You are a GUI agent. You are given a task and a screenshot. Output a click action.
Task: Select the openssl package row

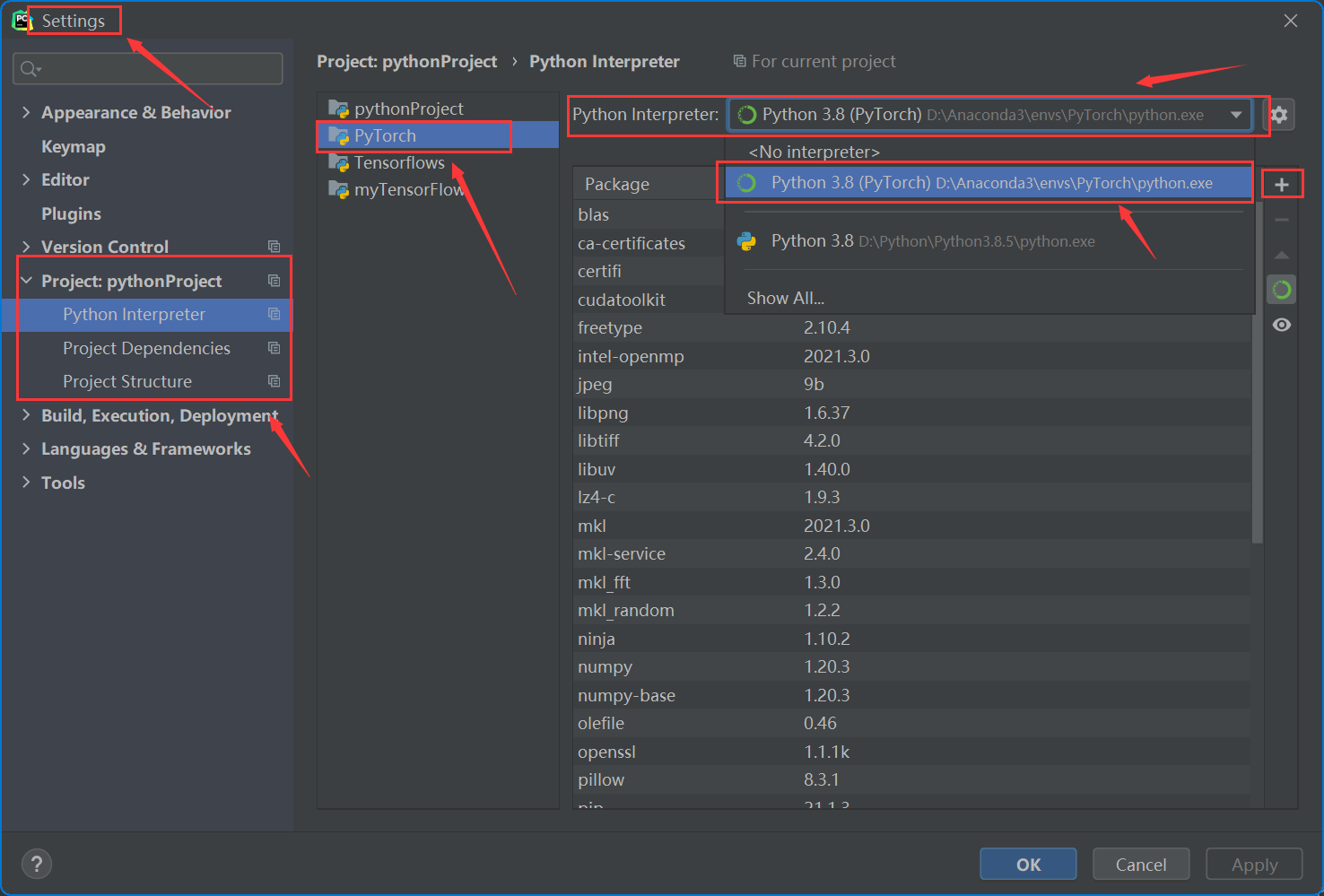pos(911,752)
